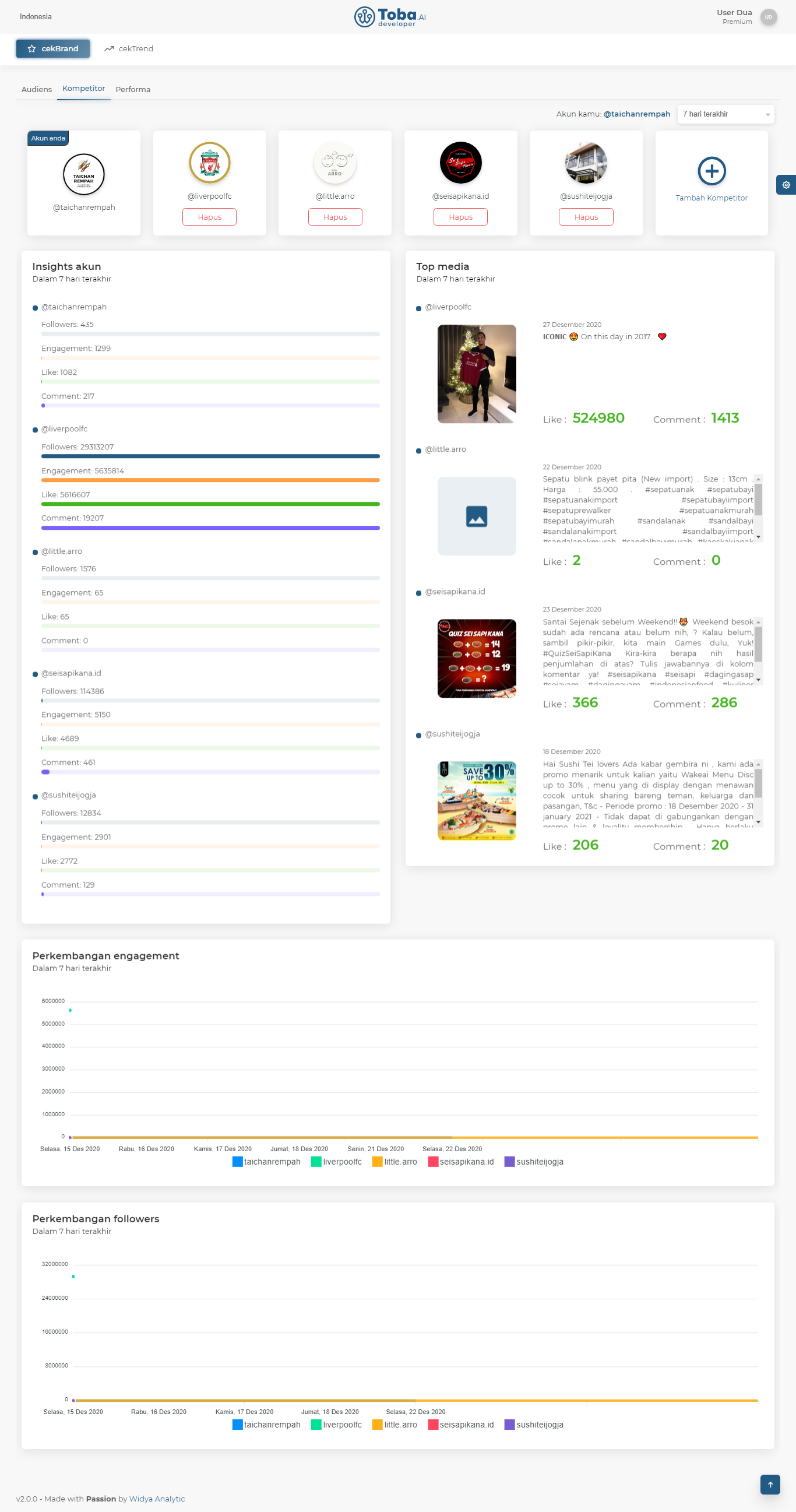Screen dimensions: 796x1512
Task: Click the sushiteijogja caption scrollbar
Action: coord(759,792)
